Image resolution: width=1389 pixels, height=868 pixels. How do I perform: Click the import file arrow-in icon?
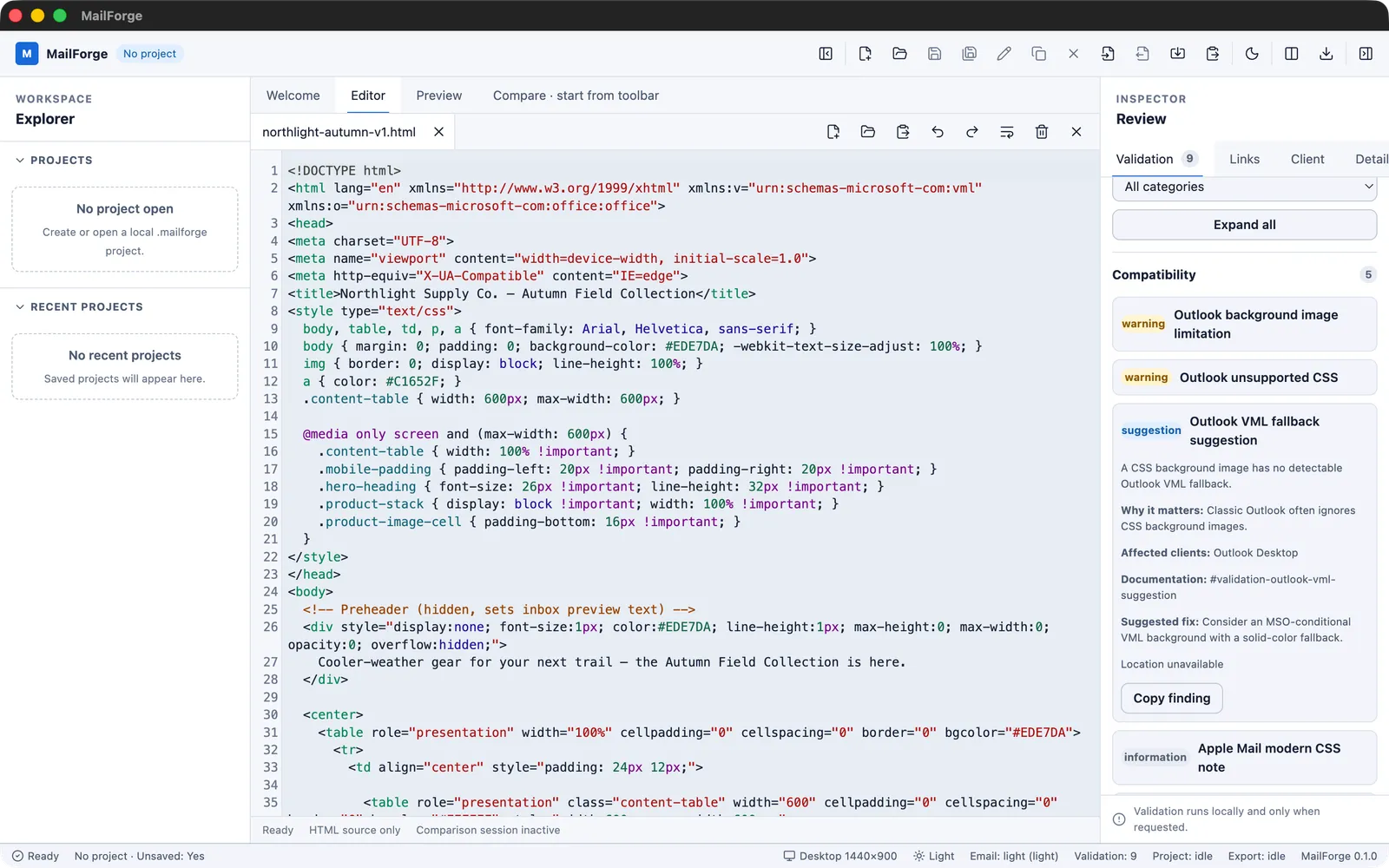coord(1108,54)
